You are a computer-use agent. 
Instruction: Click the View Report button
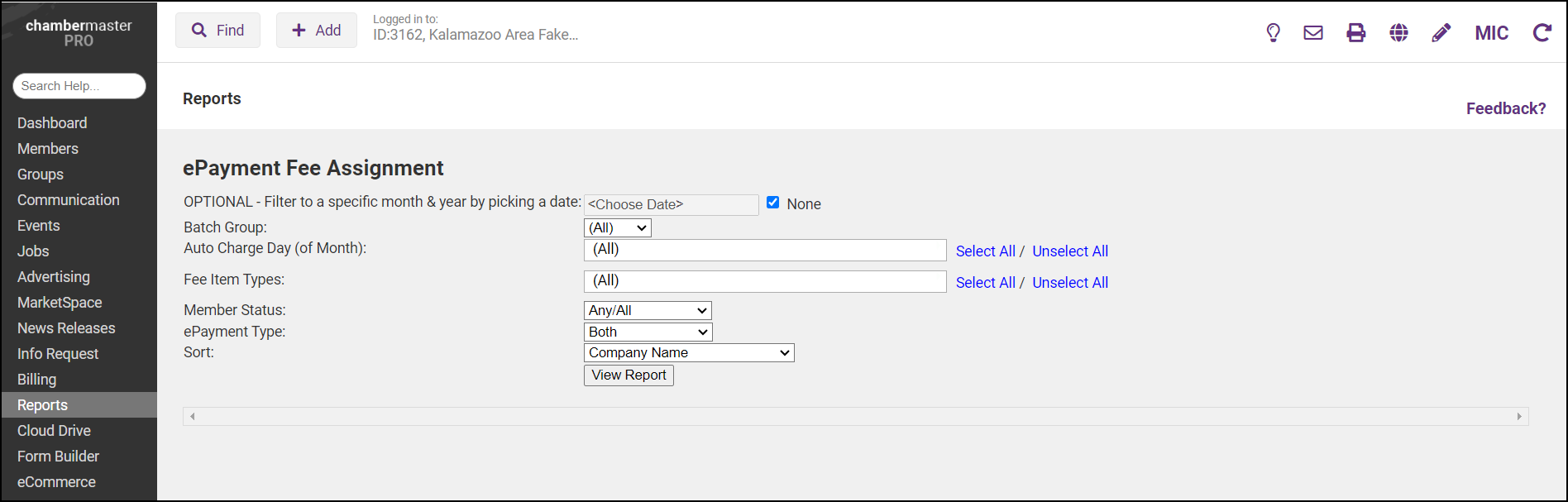[629, 375]
